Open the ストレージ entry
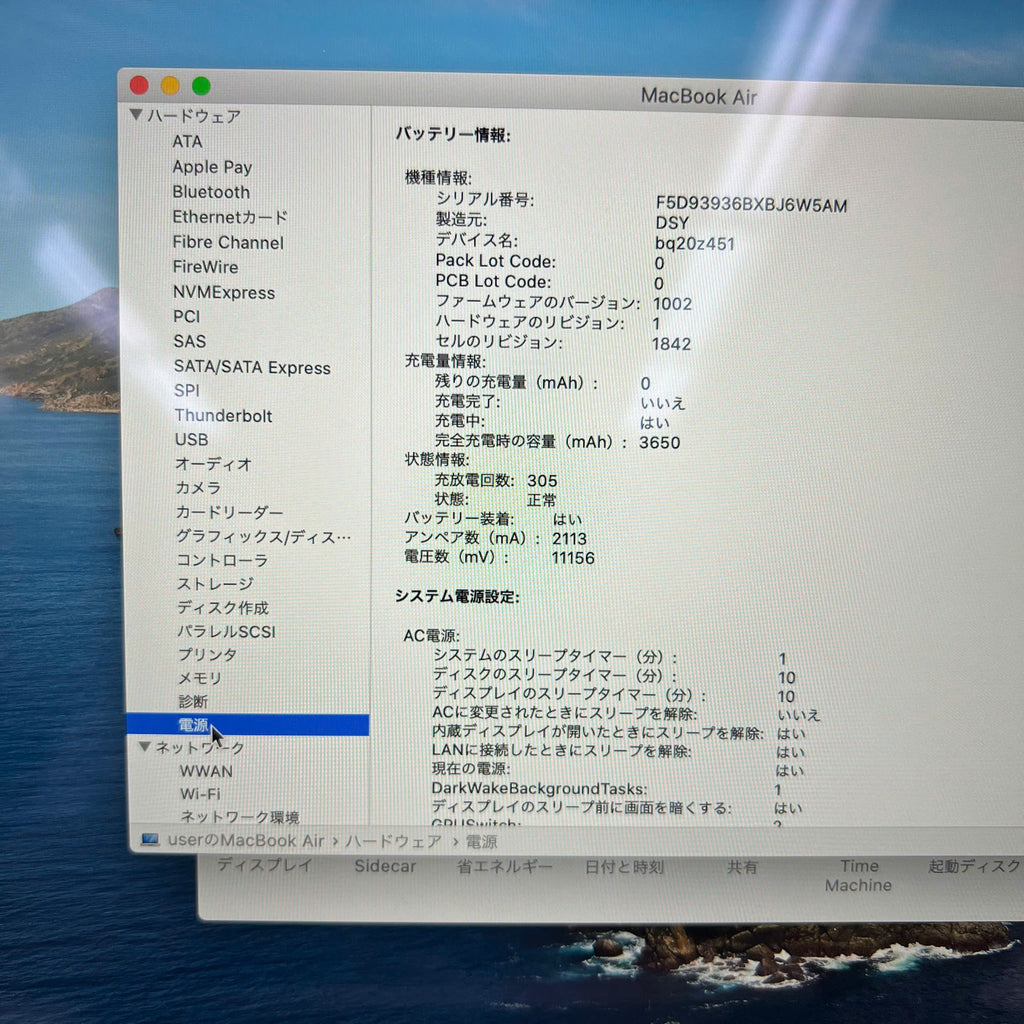This screenshot has width=1024, height=1024. pyautogui.click(x=216, y=583)
